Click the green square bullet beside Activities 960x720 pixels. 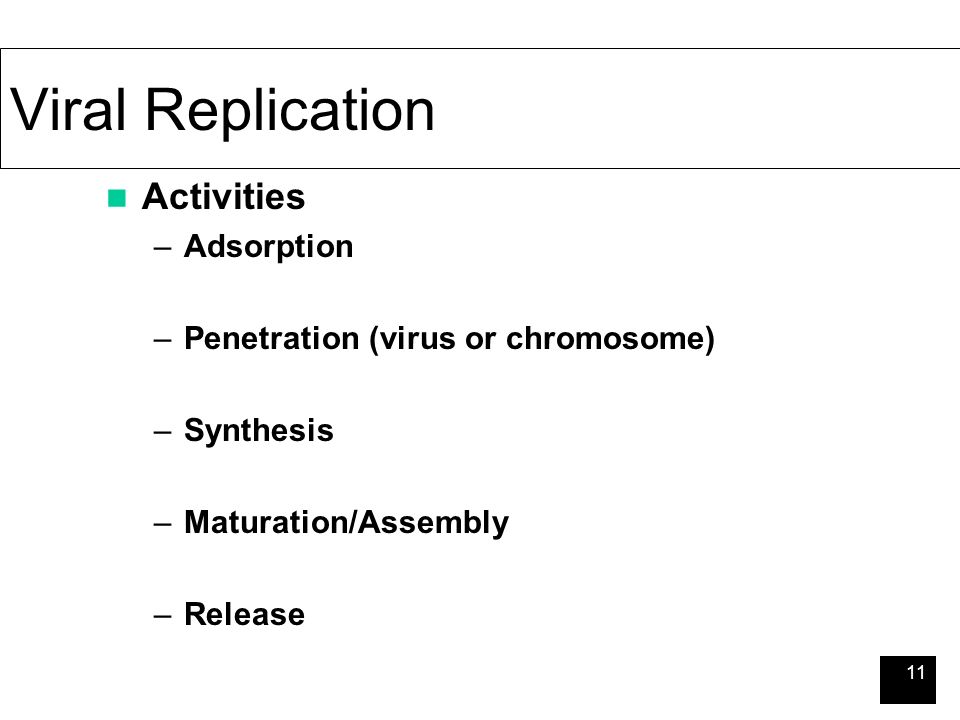(117, 198)
